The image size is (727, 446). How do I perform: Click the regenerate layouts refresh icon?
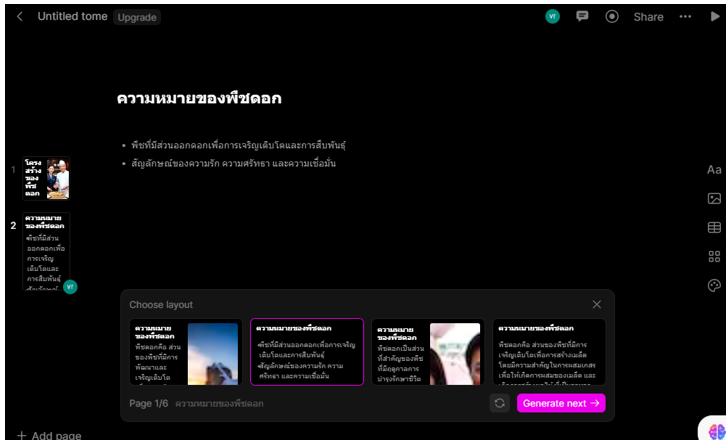(499, 403)
